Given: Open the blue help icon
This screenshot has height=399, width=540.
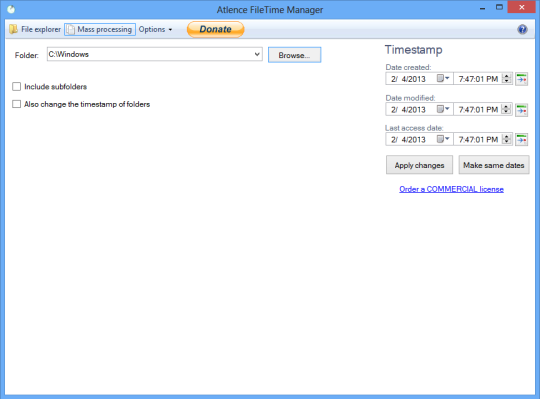Looking at the screenshot, I should 522,29.
